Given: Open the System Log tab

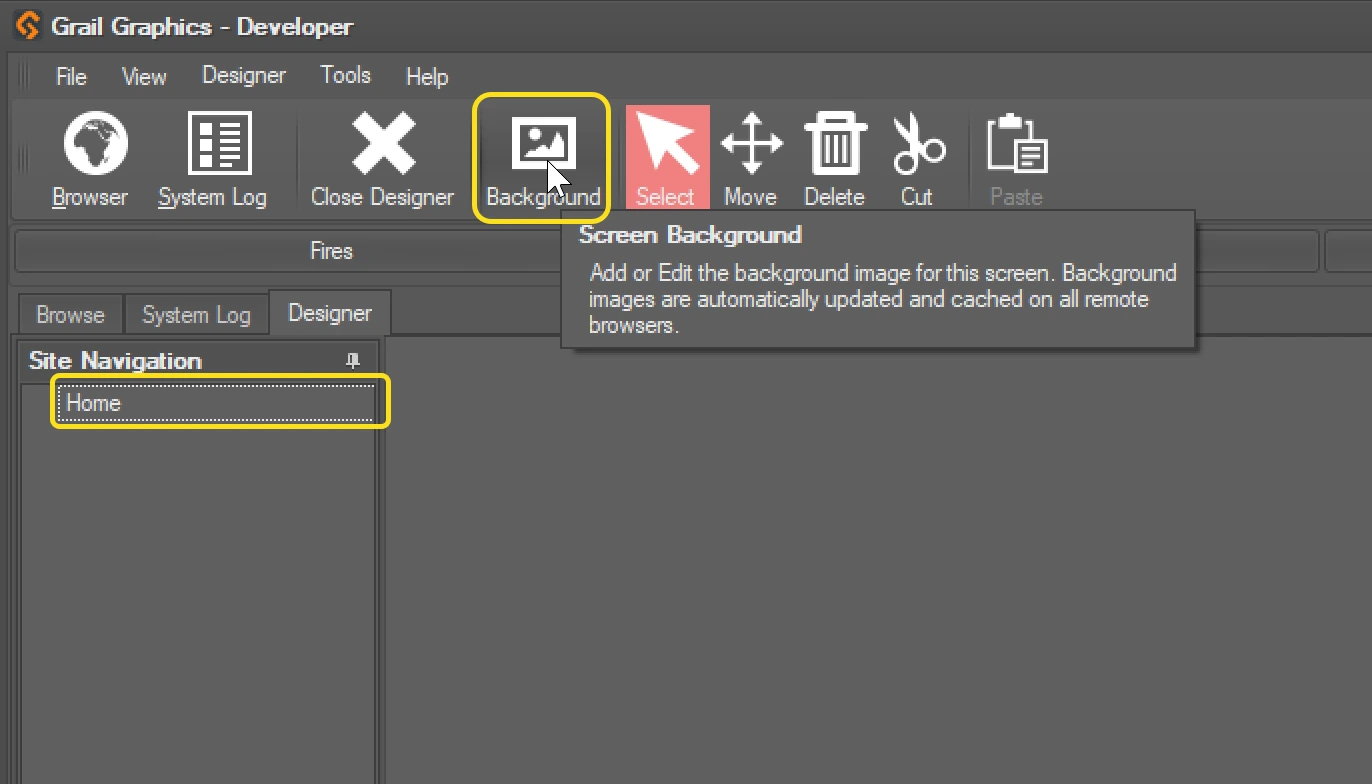Looking at the screenshot, I should point(196,315).
